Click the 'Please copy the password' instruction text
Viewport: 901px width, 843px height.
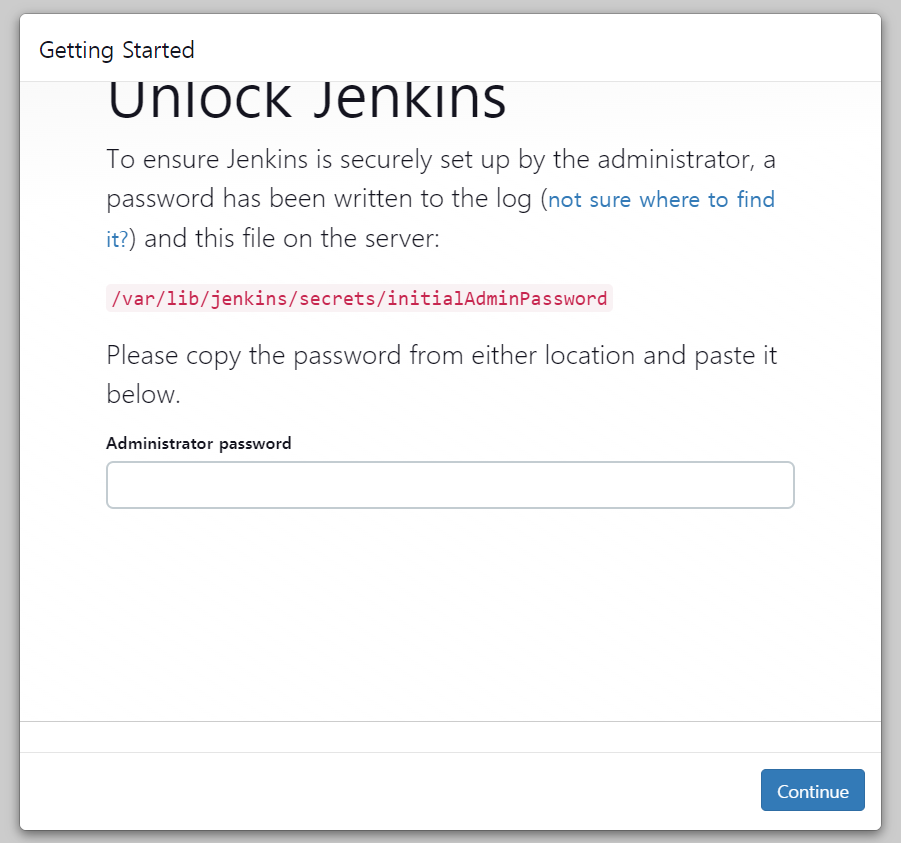pos(441,375)
